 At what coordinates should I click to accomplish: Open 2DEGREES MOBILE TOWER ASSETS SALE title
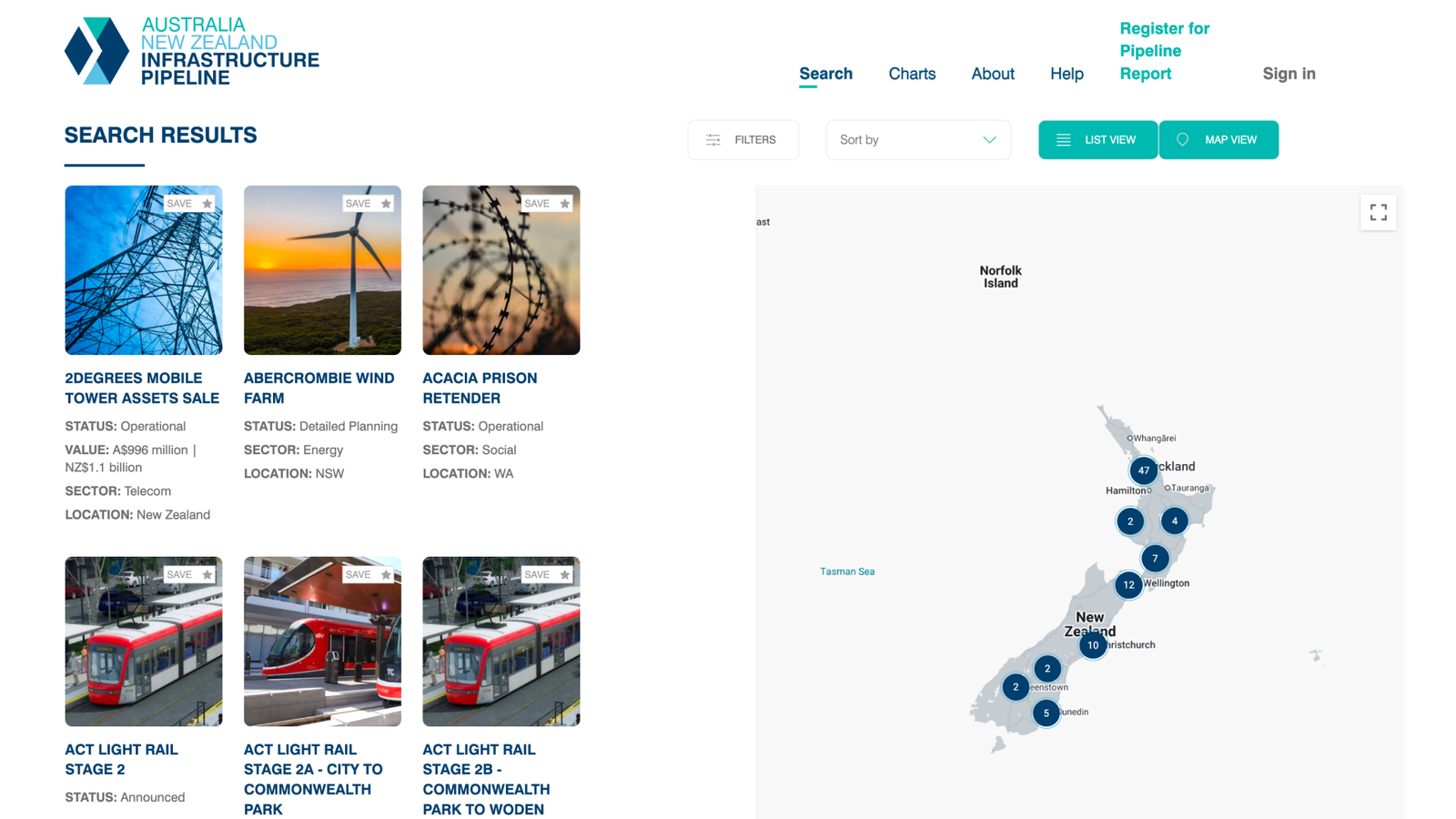[142, 389]
